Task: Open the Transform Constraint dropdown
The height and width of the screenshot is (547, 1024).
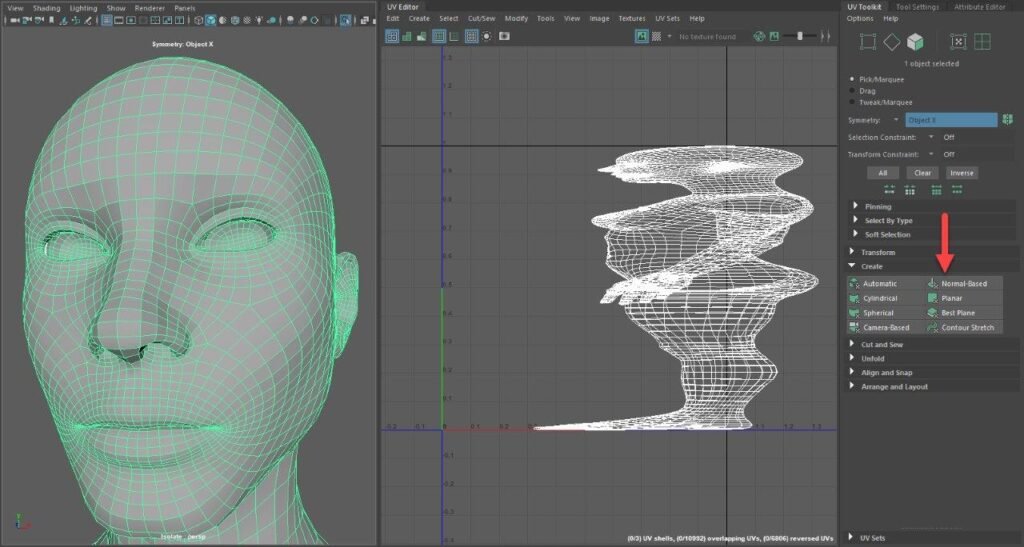Action: [x=931, y=155]
